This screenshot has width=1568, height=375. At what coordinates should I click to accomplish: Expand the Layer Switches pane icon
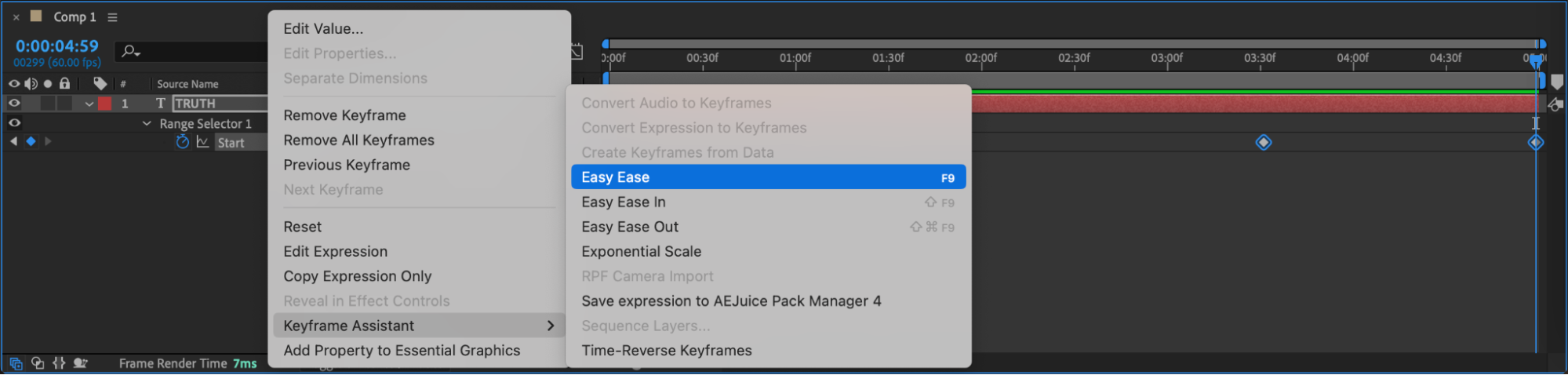16,363
